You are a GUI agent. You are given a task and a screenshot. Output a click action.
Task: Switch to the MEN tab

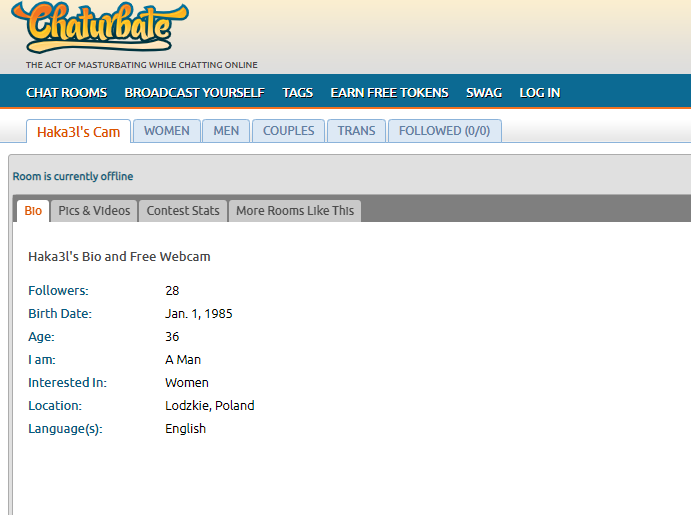pyautogui.click(x=226, y=131)
